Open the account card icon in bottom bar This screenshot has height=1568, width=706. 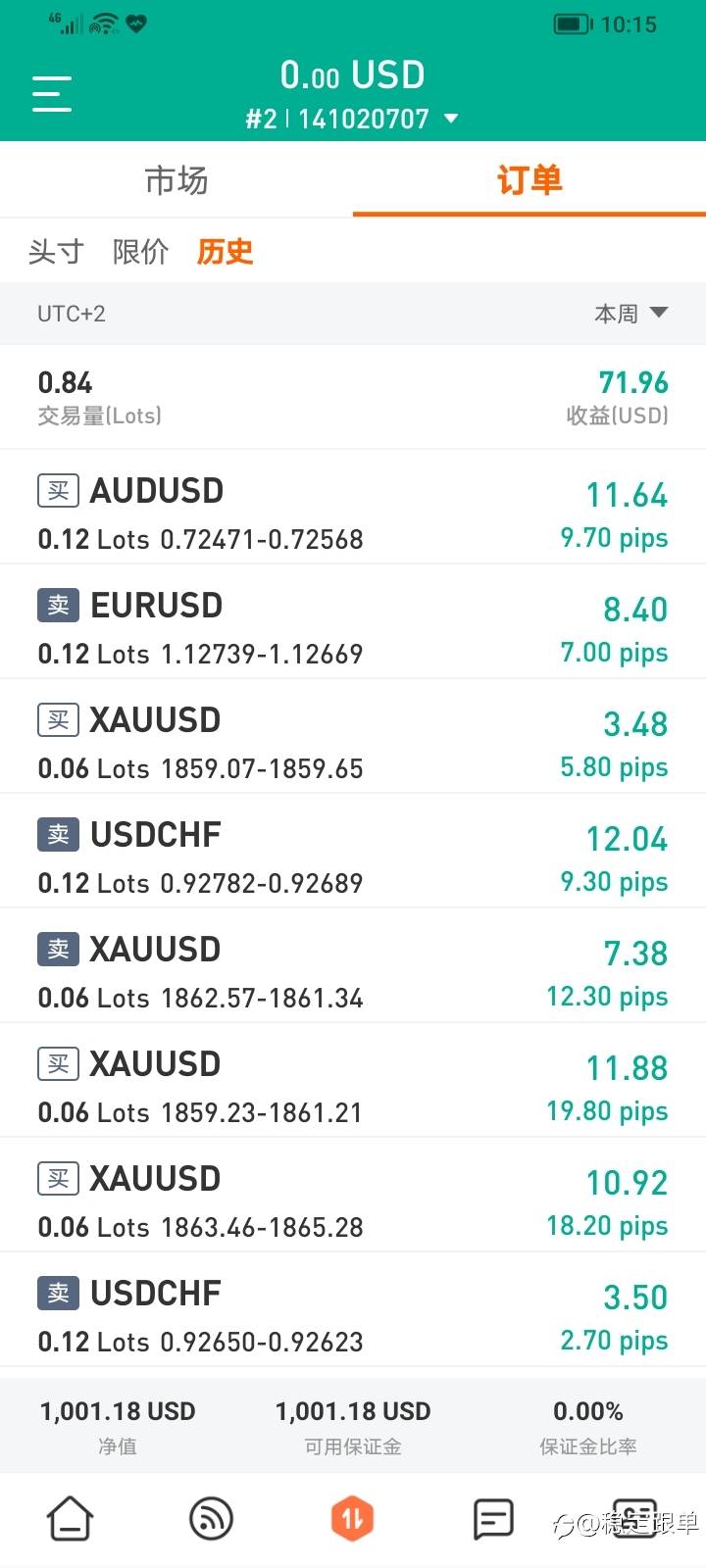coord(634,1519)
